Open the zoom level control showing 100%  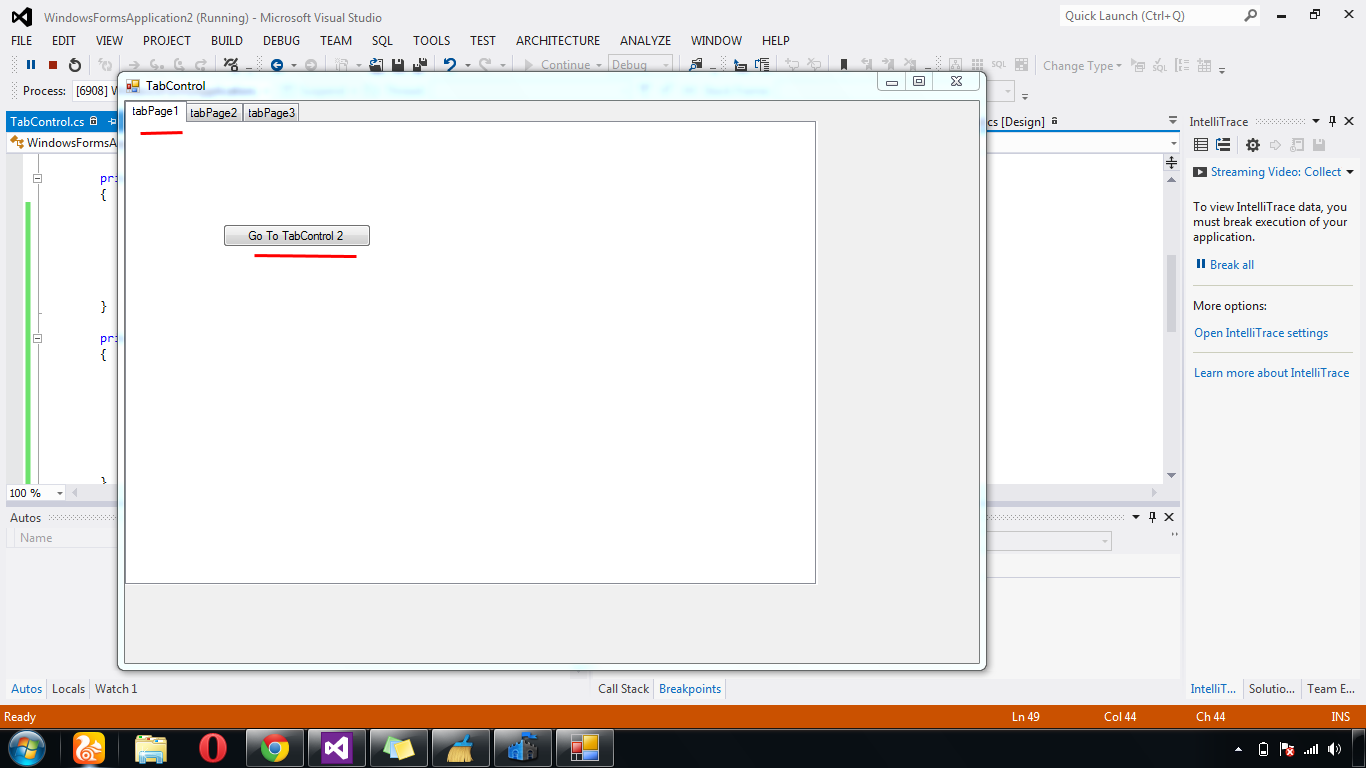pyautogui.click(x=35, y=493)
